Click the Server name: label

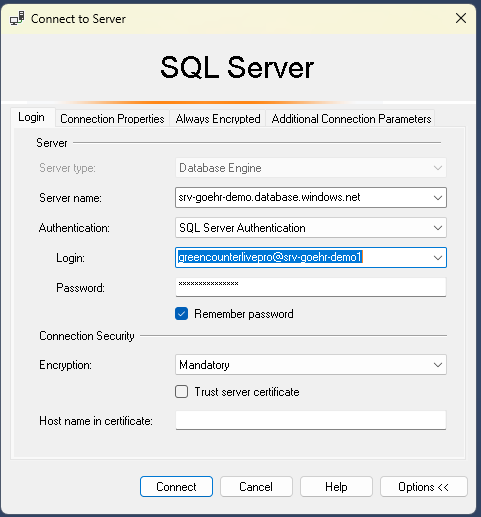70,198
